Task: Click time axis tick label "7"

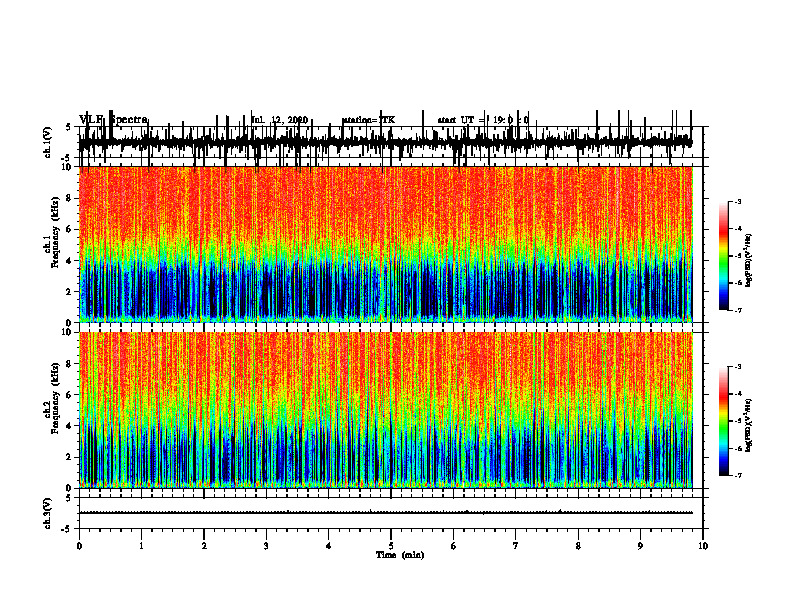Action: (516, 546)
